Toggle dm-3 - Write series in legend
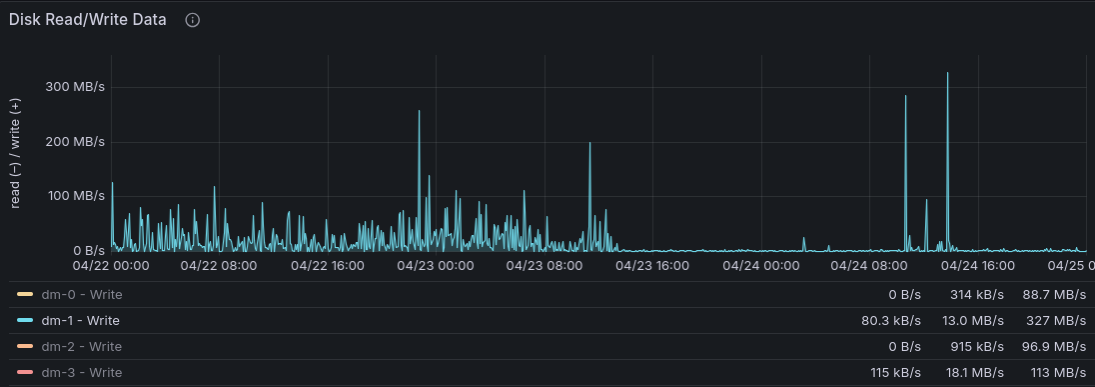1095x387 pixels. (82, 372)
